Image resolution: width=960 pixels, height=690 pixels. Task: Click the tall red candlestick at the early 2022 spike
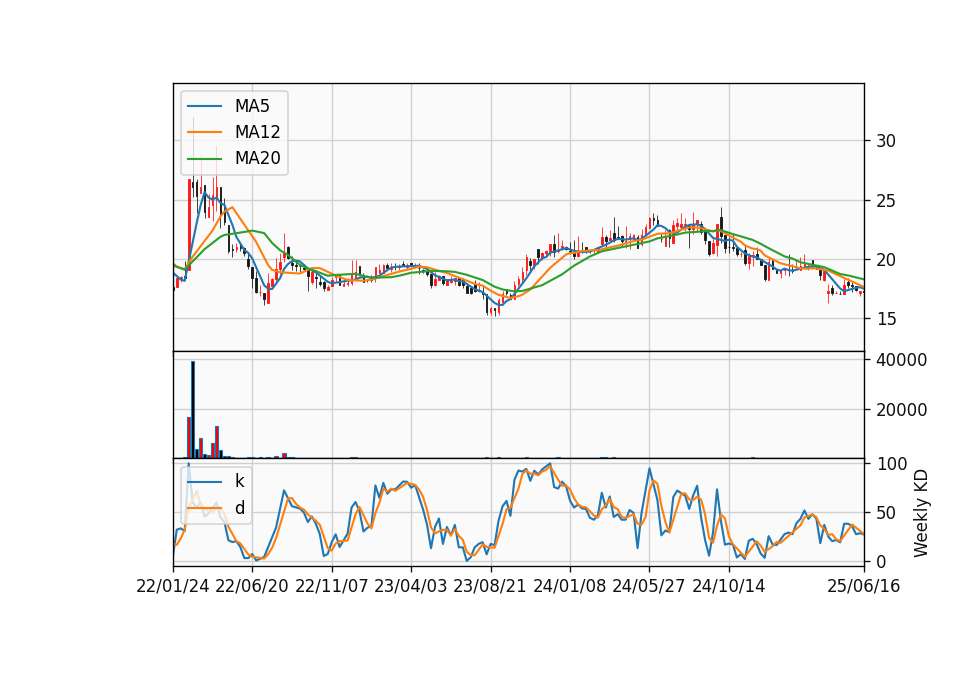[189, 224]
